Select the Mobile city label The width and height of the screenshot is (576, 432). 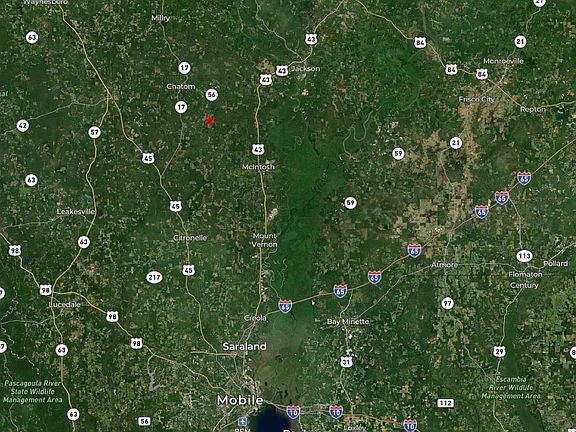click(x=240, y=400)
